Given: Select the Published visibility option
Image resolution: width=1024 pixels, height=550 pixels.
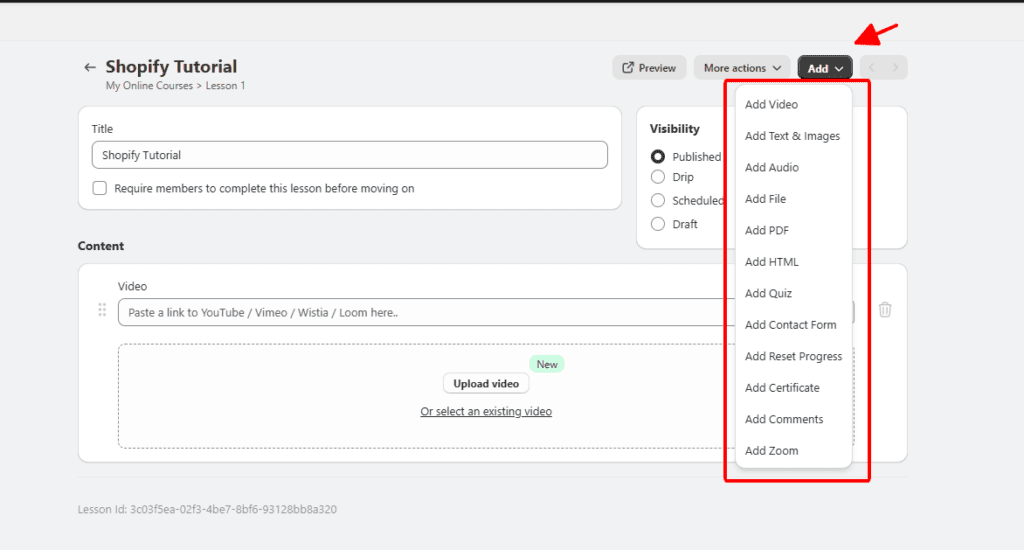Looking at the screenshot, I should (x=658, y=157).
